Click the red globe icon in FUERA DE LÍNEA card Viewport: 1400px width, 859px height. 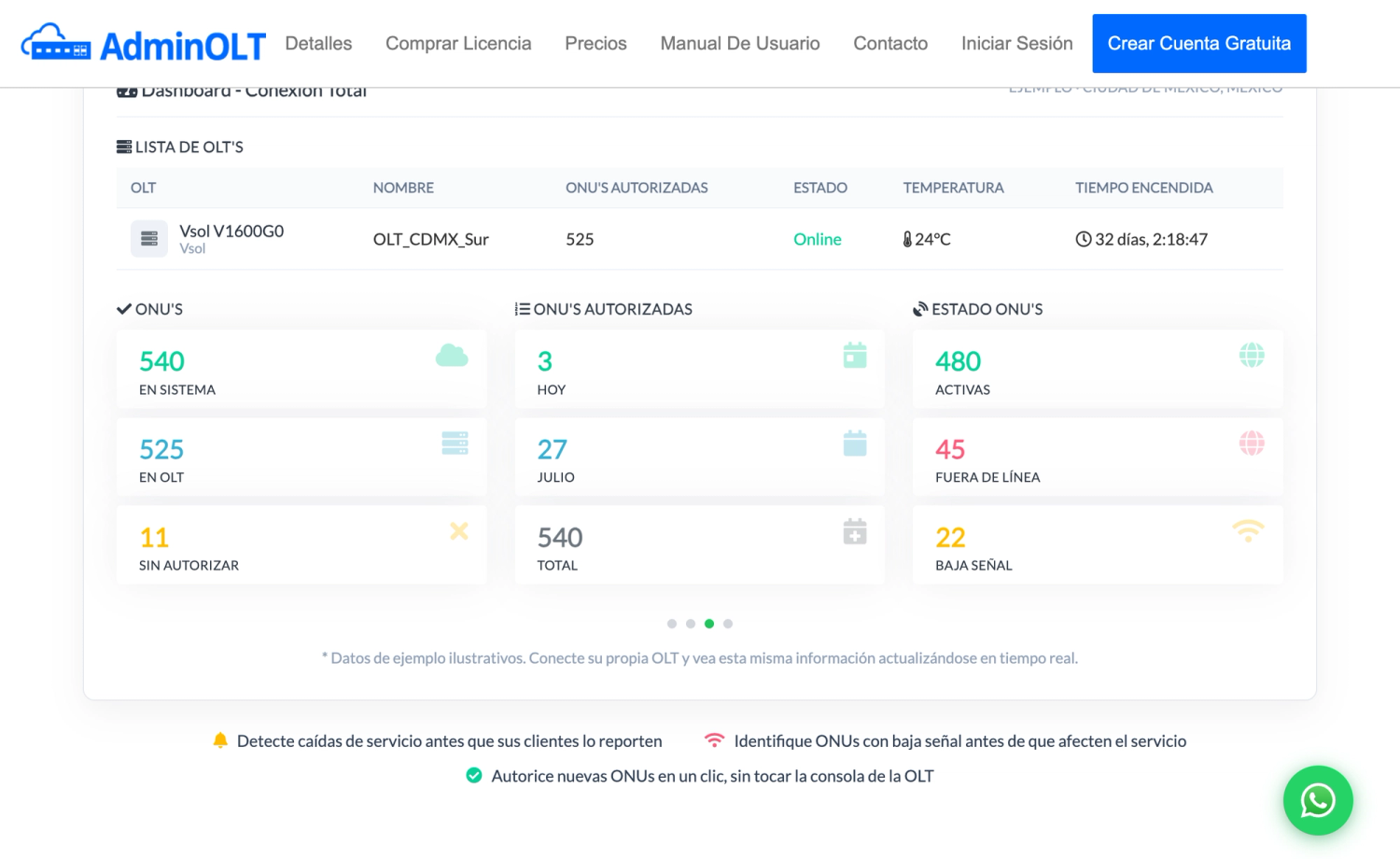[1252, 443]
